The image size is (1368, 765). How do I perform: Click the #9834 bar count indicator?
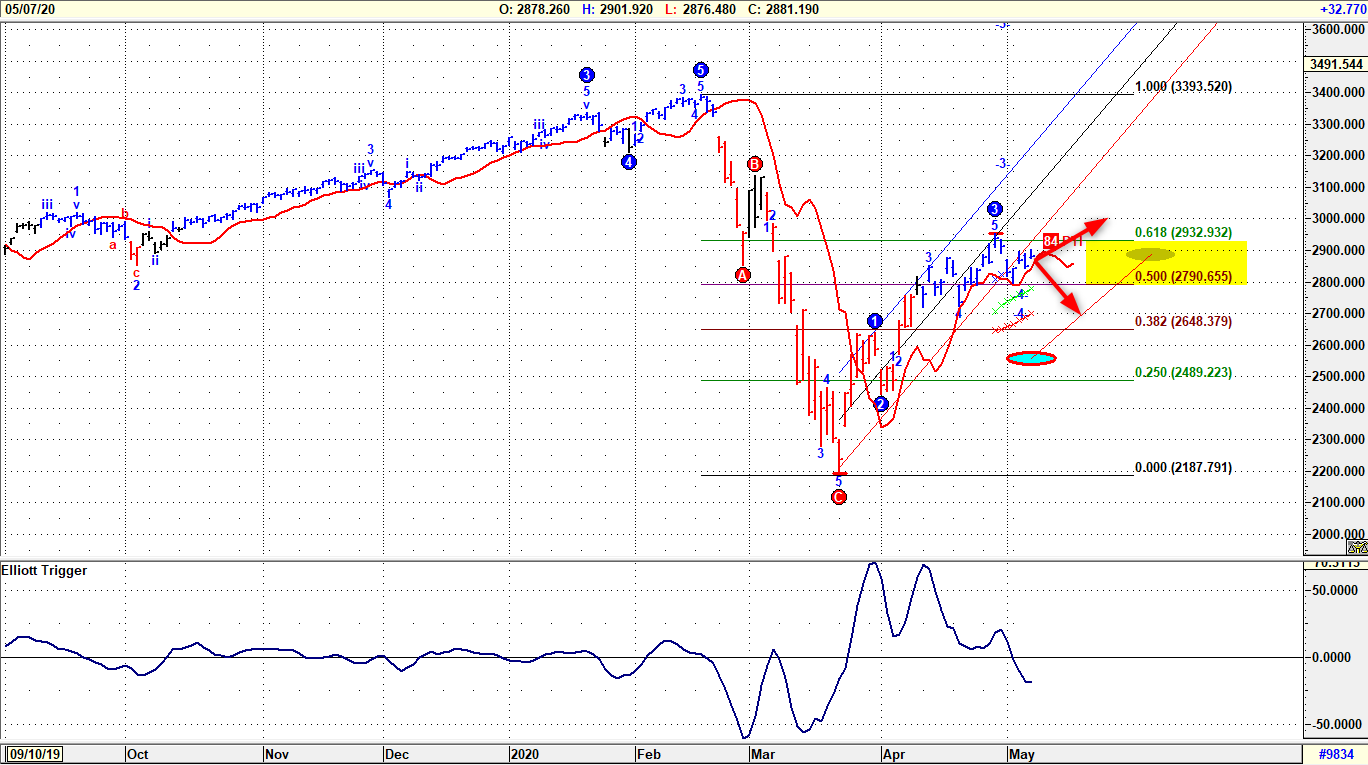[x=1335, y=754]
